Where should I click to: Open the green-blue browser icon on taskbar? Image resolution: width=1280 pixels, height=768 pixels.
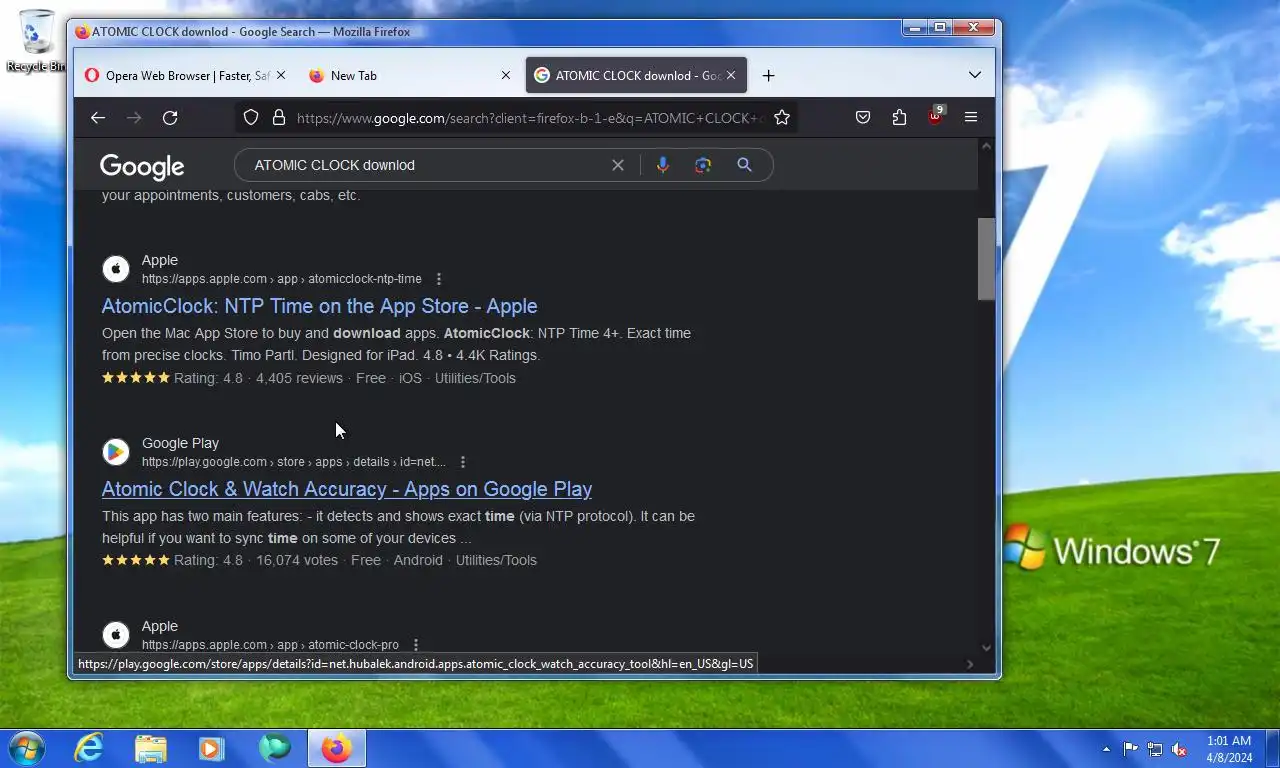pos(274,748)
